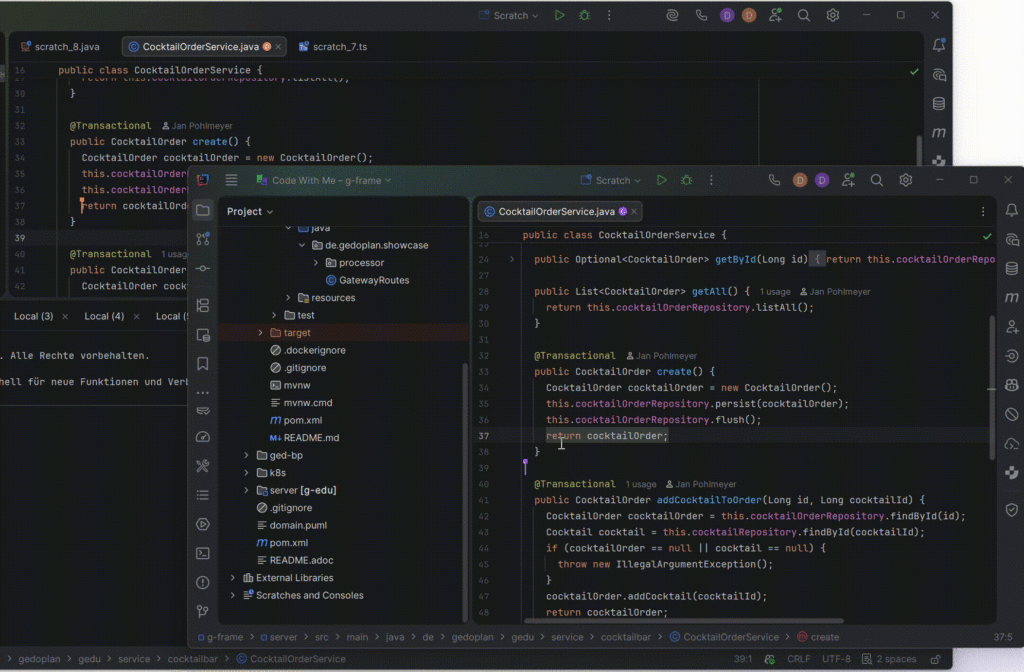Unfold the collapsed getById method at line 24

(512, 259)
